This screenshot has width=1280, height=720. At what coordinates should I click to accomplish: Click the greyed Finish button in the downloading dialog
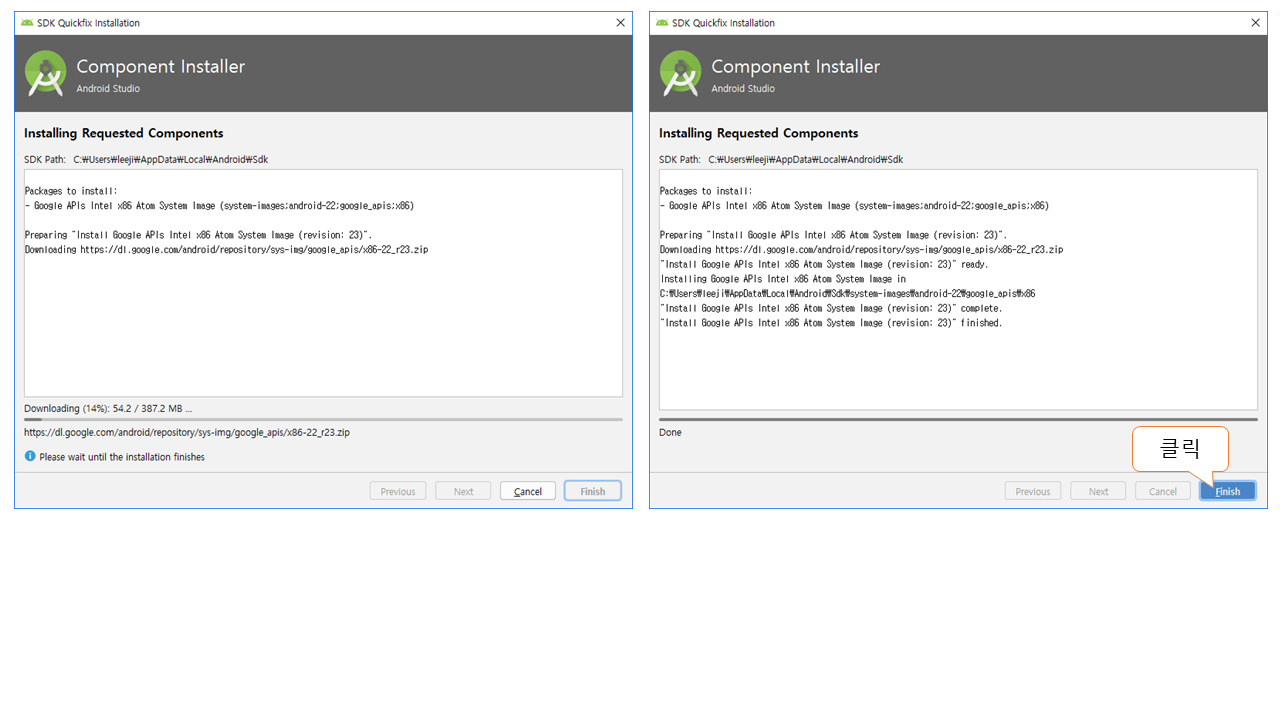592,491
